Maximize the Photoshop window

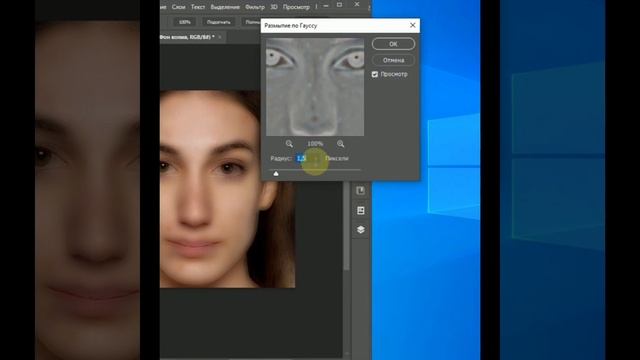click(x=339, y=5)
